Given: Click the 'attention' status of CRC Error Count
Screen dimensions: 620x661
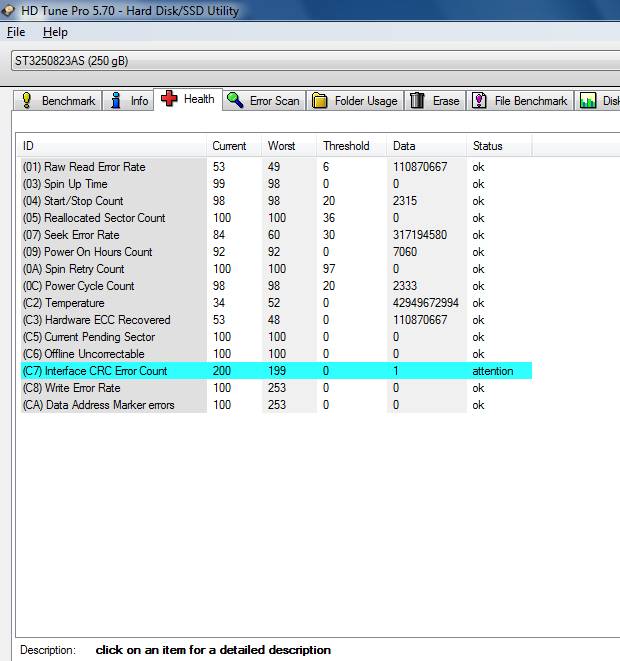Looking at the screenshot, I should point(493,371).
